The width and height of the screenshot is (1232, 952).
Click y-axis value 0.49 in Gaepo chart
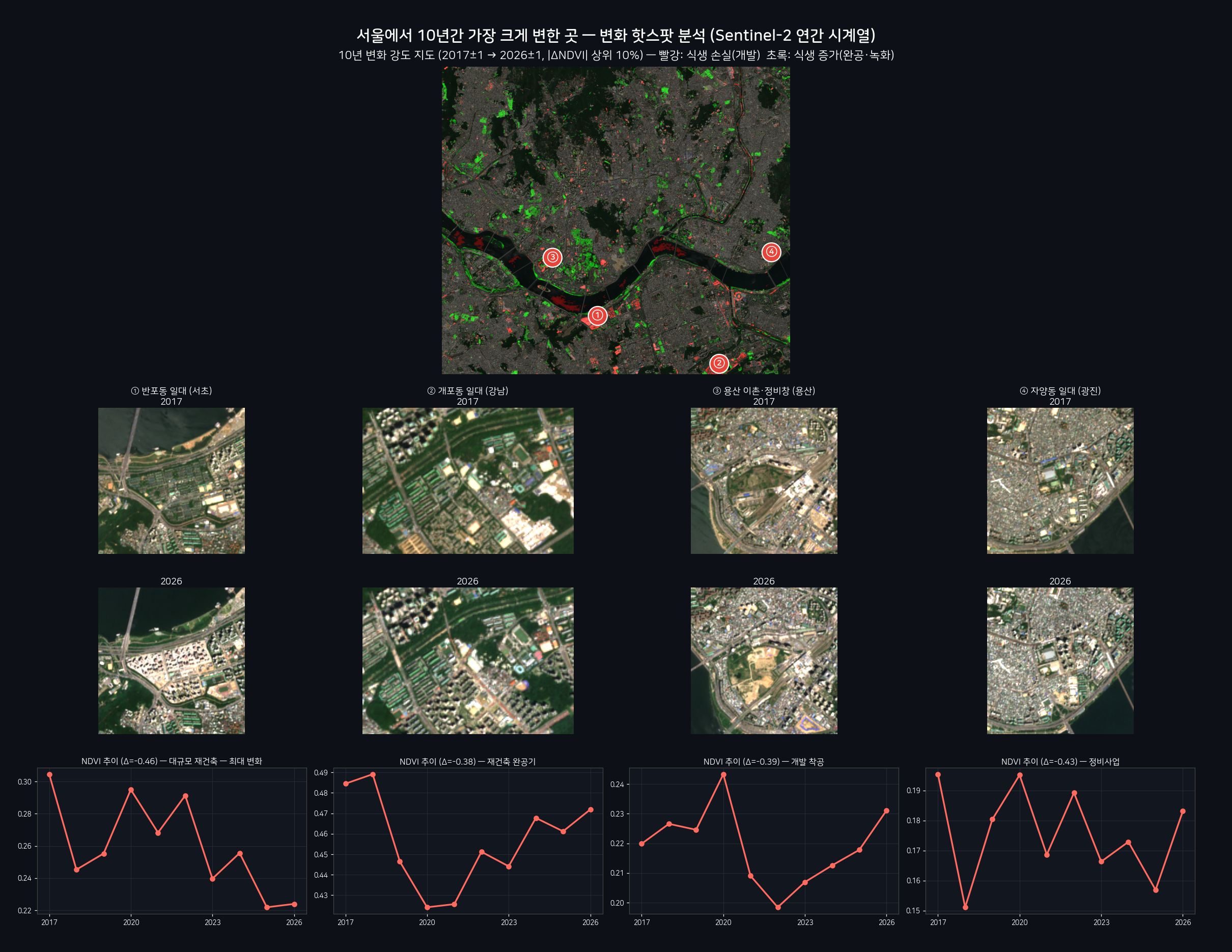coord(320,773)
